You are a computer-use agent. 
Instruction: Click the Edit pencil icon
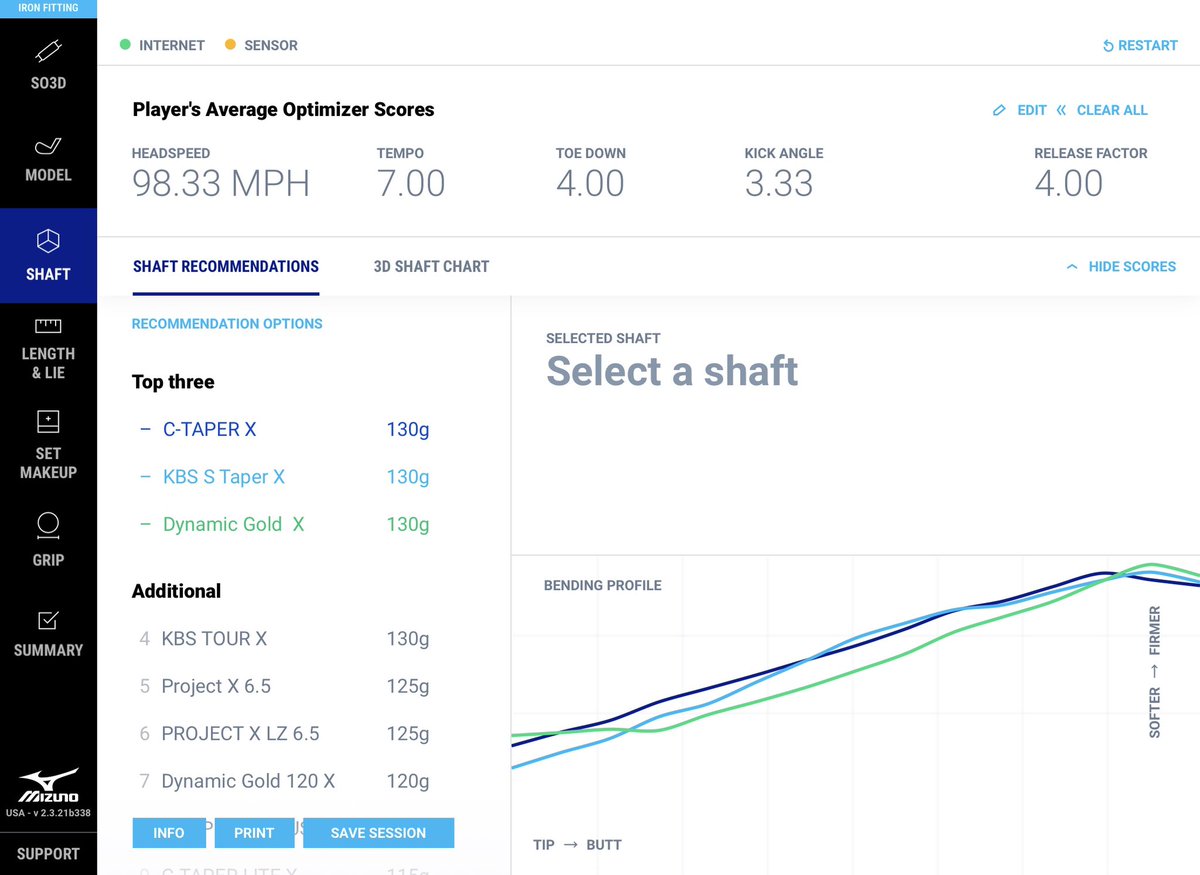[x=999, y=110]
